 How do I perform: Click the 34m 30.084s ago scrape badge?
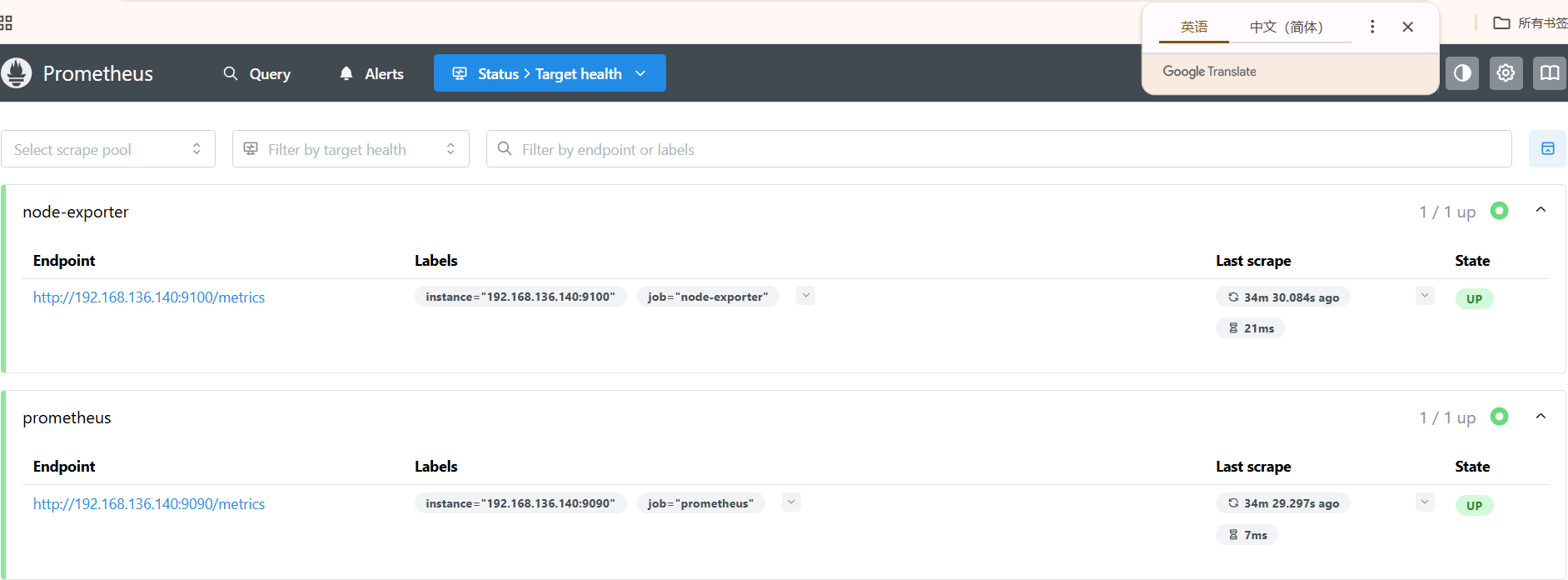(x=1283, y=297)
